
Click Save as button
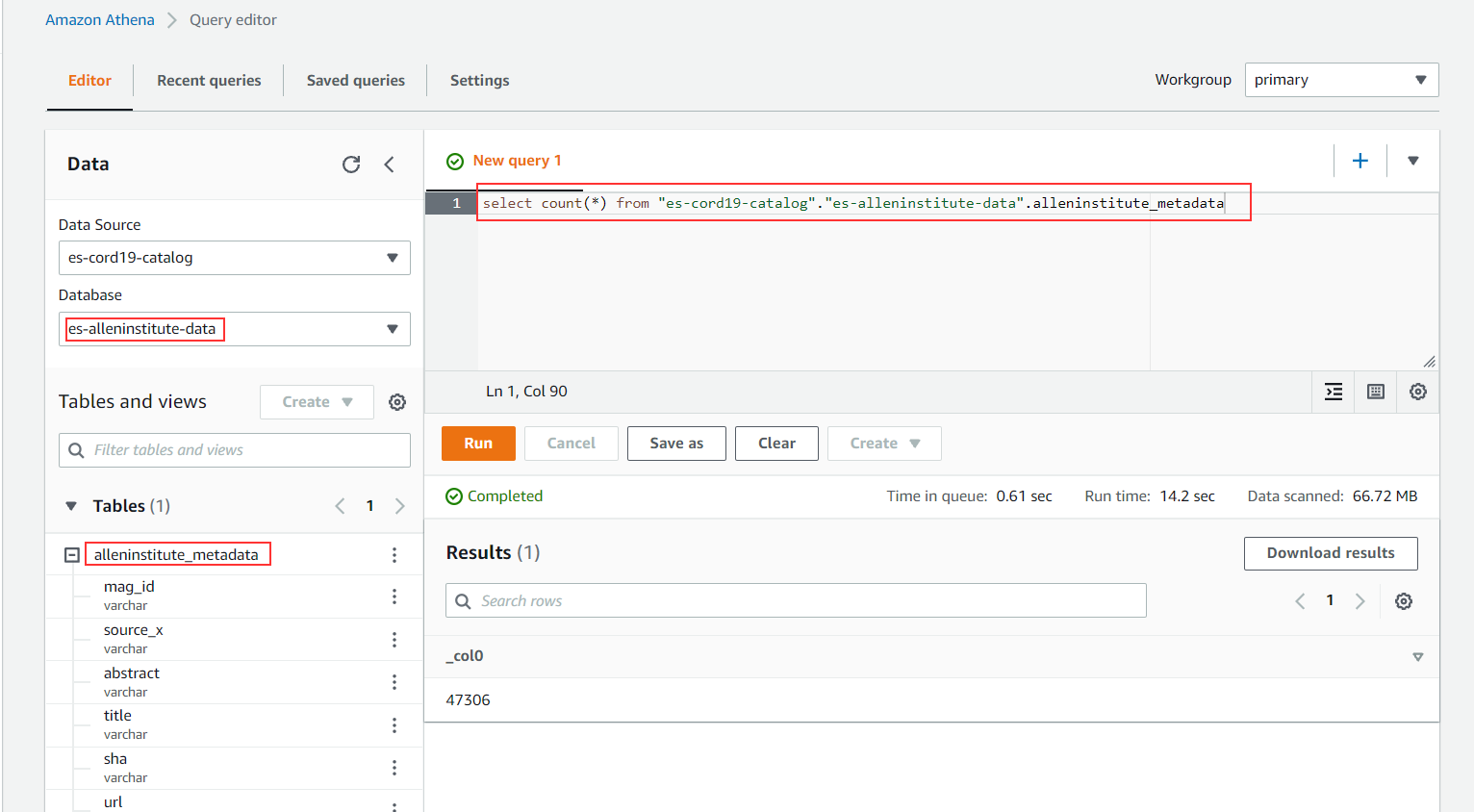point(676,444)
